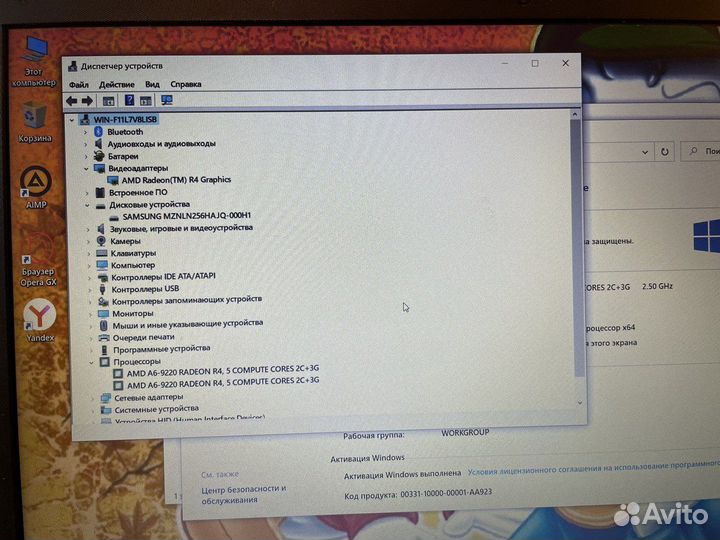Click the search field in System window
This screenshot has height=540, width=720.
click(700, 151)
